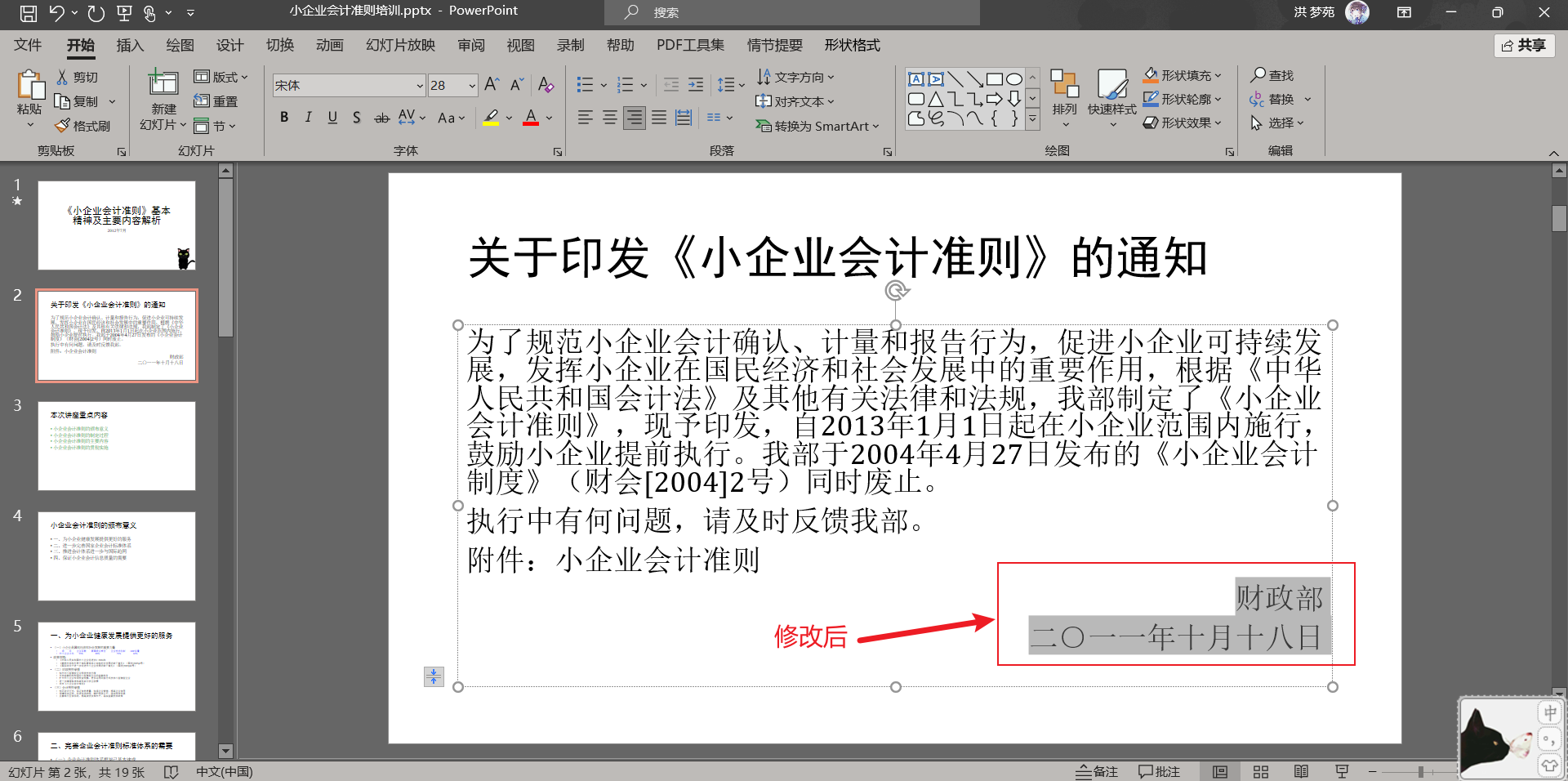Screen dimensions: 1568x781
Task: Open the font size dropdown showing 28
Action: click(472, 85)
